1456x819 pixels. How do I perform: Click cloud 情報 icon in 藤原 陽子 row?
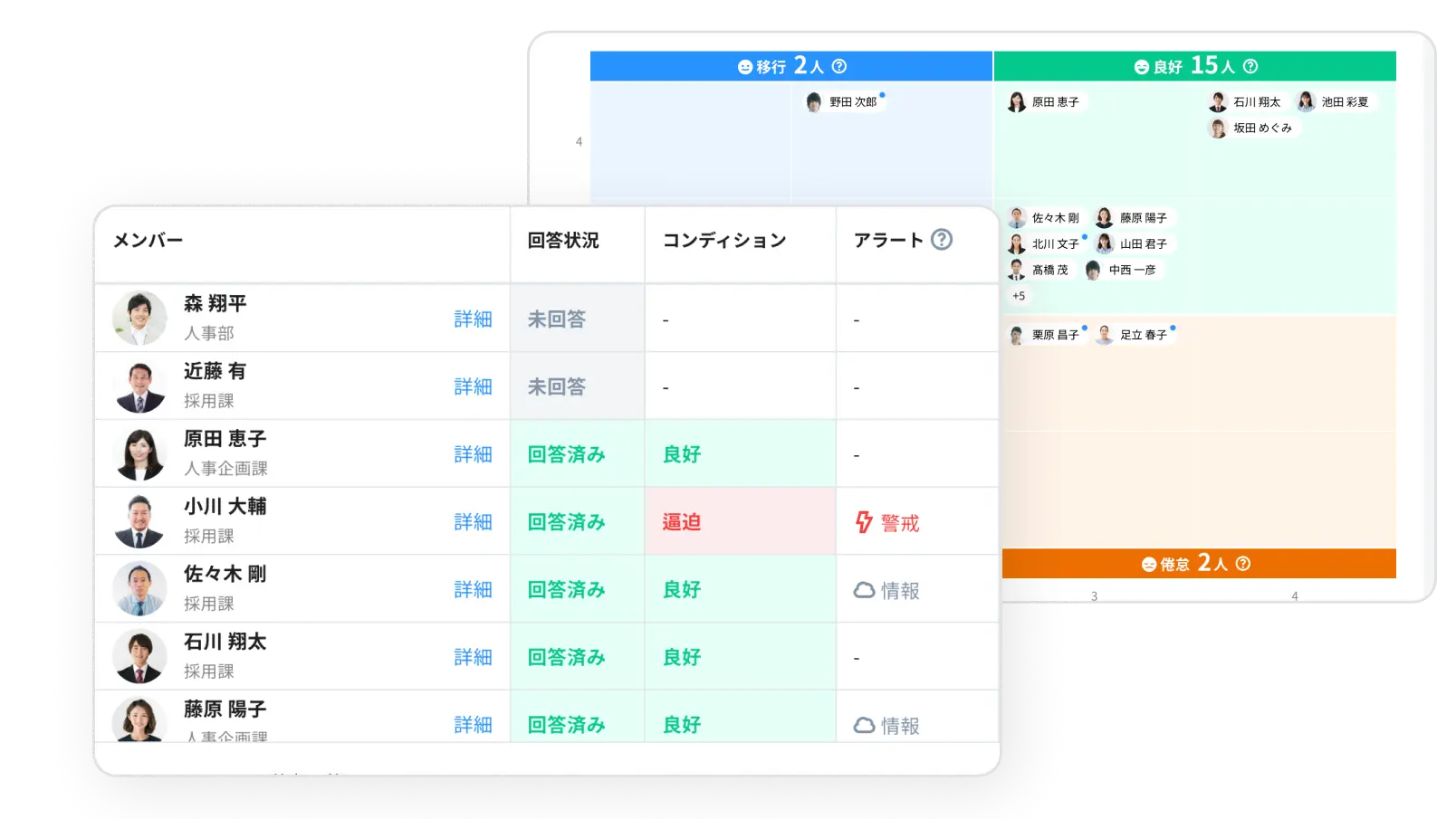point(865,725)
